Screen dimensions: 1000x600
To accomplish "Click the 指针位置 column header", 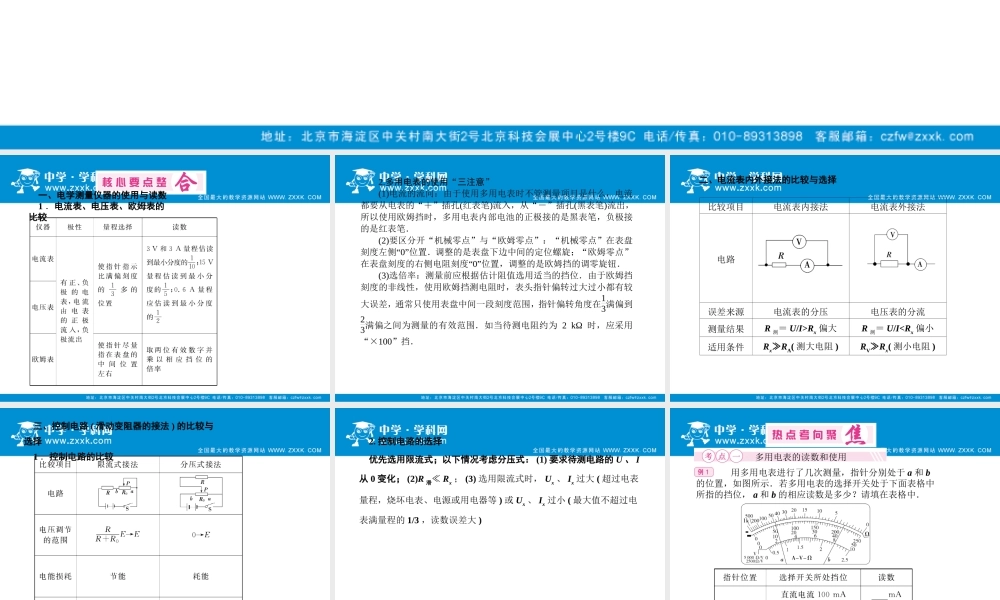I will pyautogui.click(x=740, y=577).
